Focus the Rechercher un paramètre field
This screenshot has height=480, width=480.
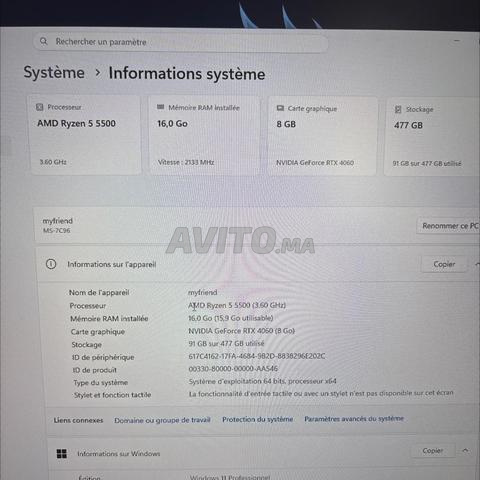tap(180, 42)
